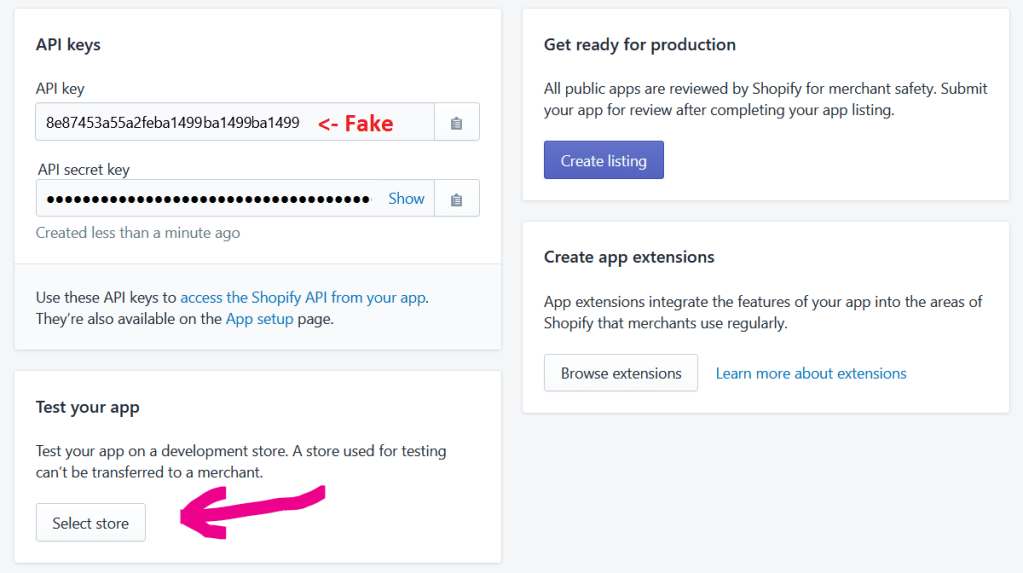Copy the API key with clipboard icon
This screenshot has width=1023, height=573.
[456, 123]
